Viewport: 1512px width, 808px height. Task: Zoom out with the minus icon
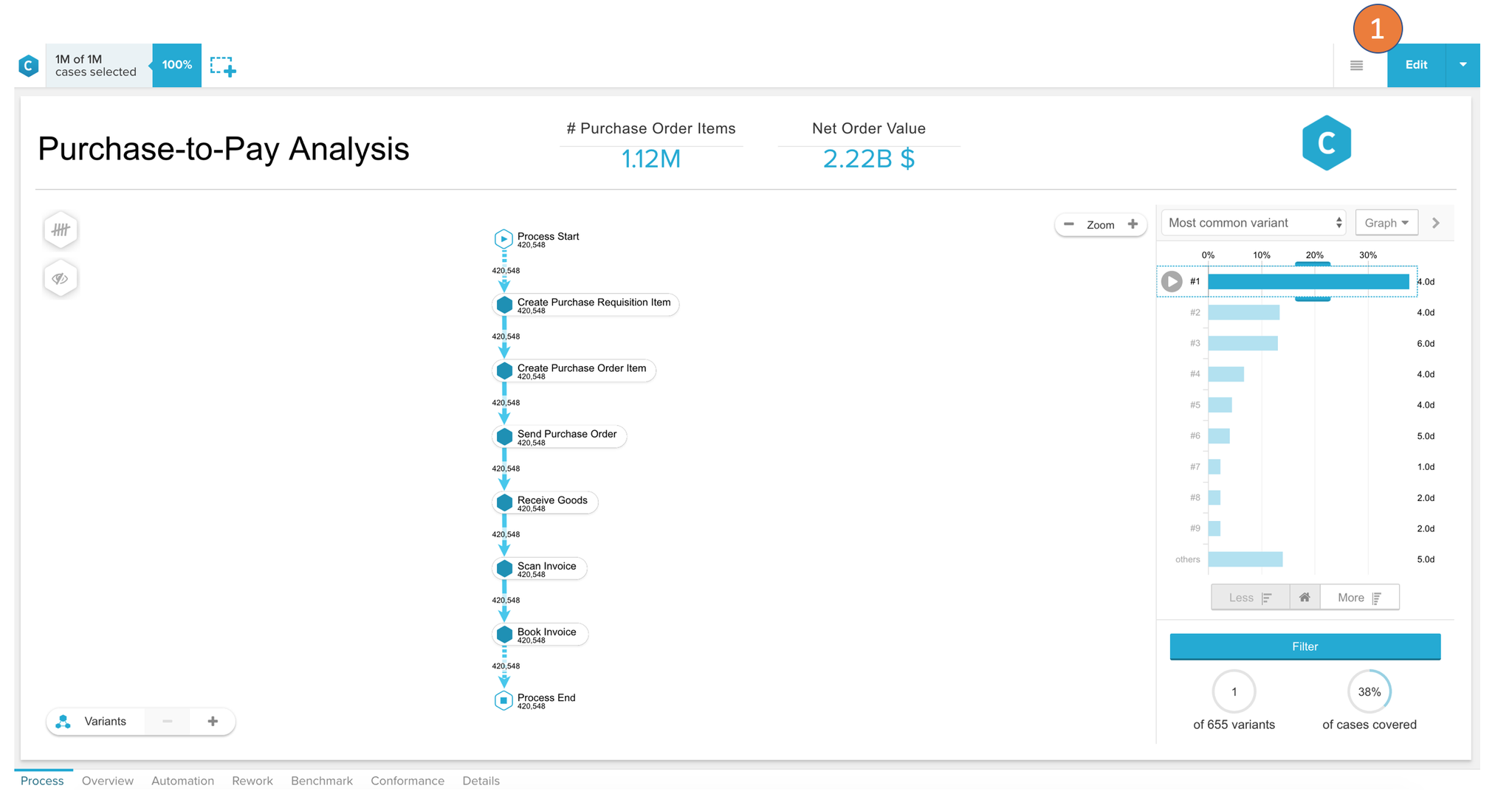(1068, 224)
